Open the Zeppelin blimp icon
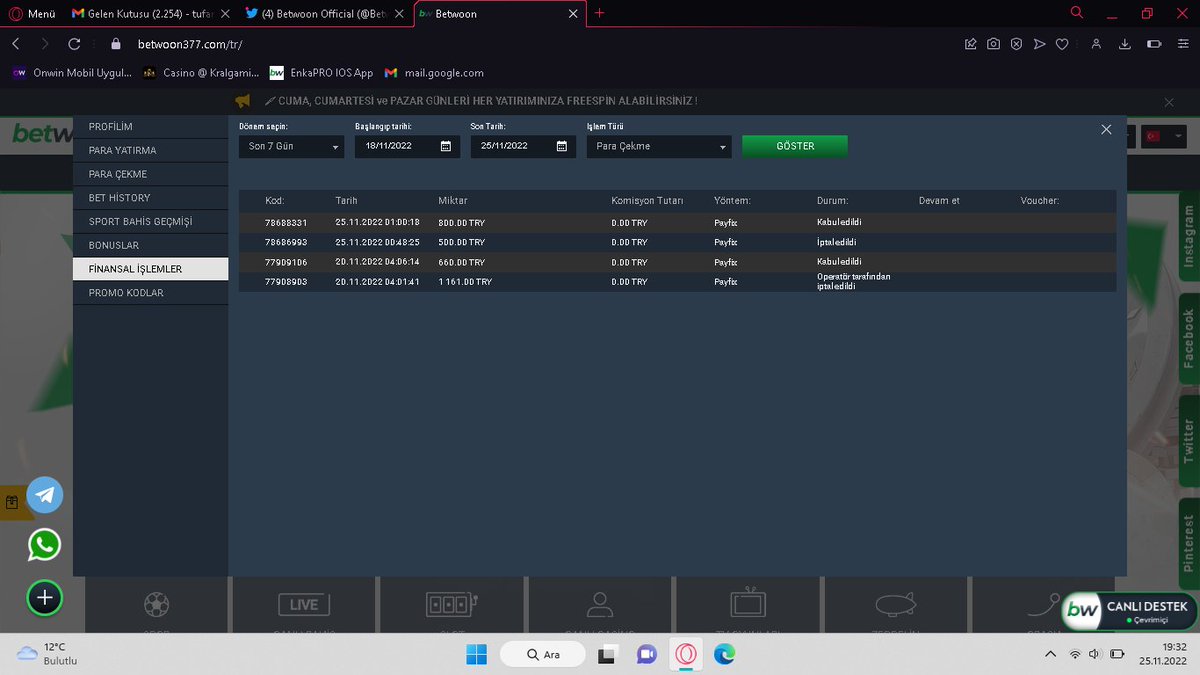Image resolution: width=1200 pixels, height=675 pixels. click(x=895, y=604)
